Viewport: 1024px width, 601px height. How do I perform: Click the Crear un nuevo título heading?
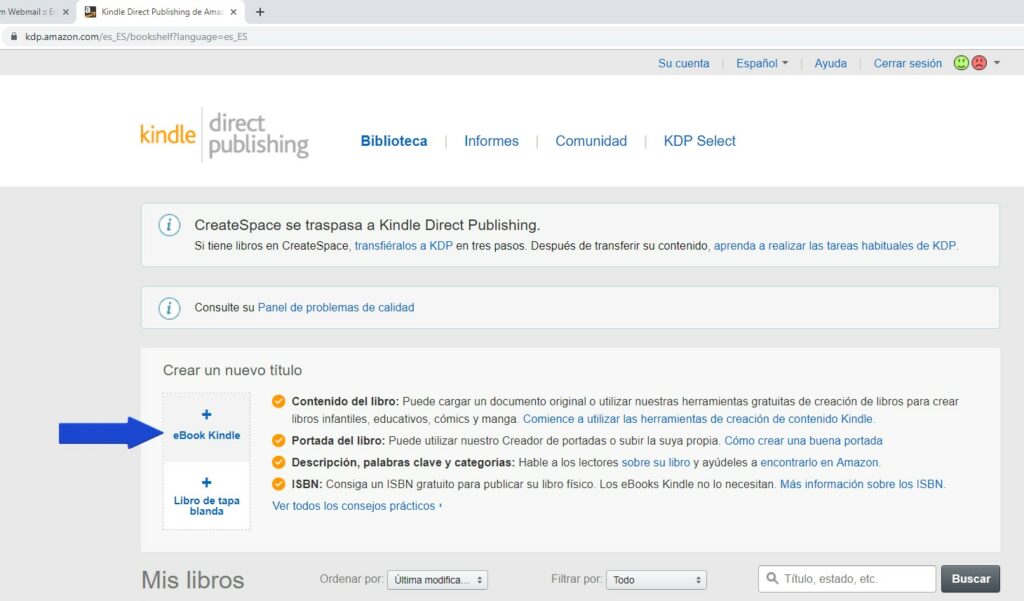(x=232, y=370)
